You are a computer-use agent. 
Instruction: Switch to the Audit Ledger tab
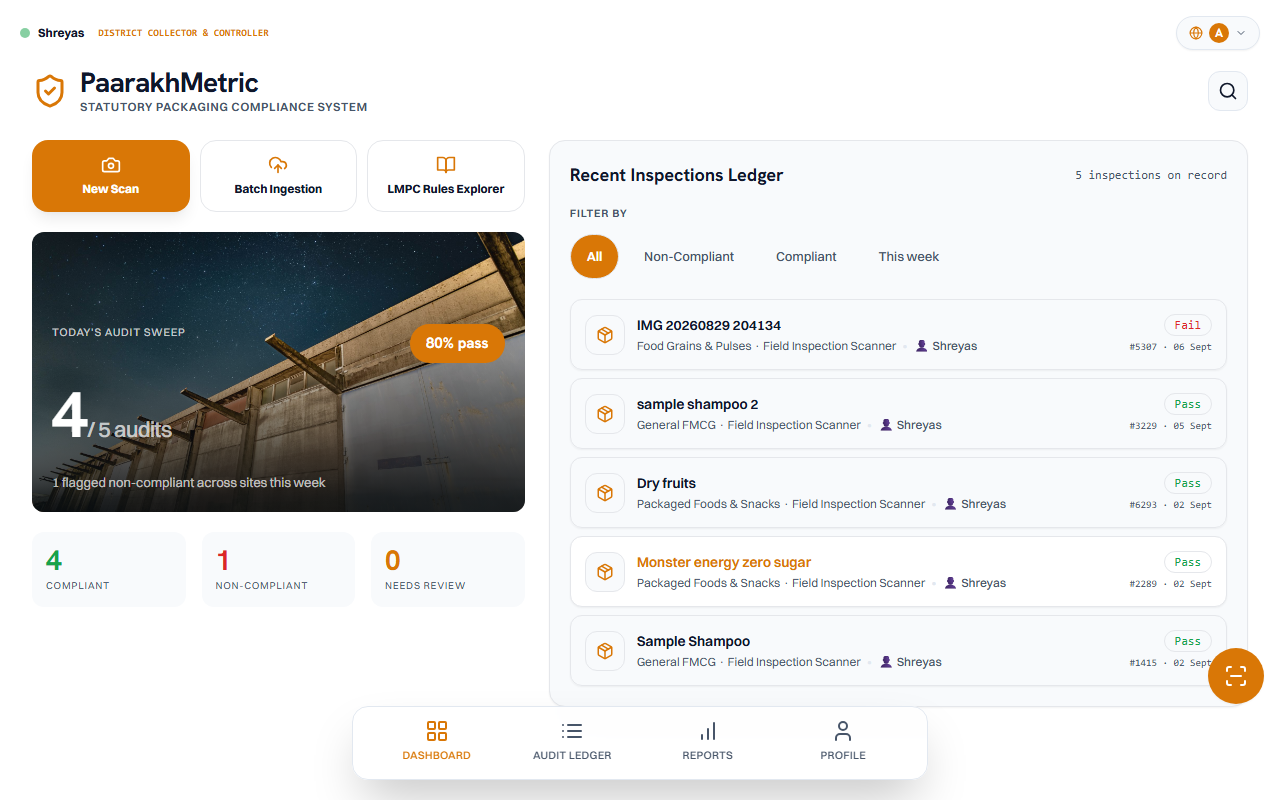coord(572,741)
